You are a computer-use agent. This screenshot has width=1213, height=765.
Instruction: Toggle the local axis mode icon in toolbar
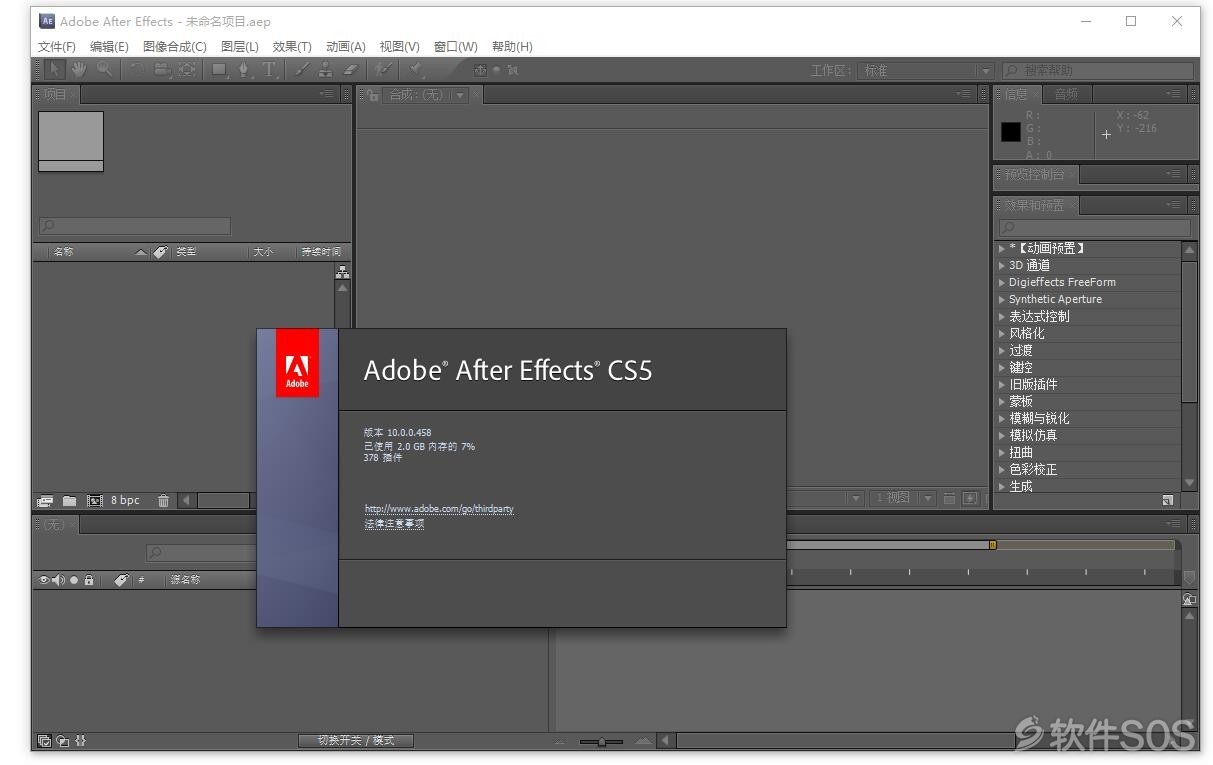click(481, 70)
